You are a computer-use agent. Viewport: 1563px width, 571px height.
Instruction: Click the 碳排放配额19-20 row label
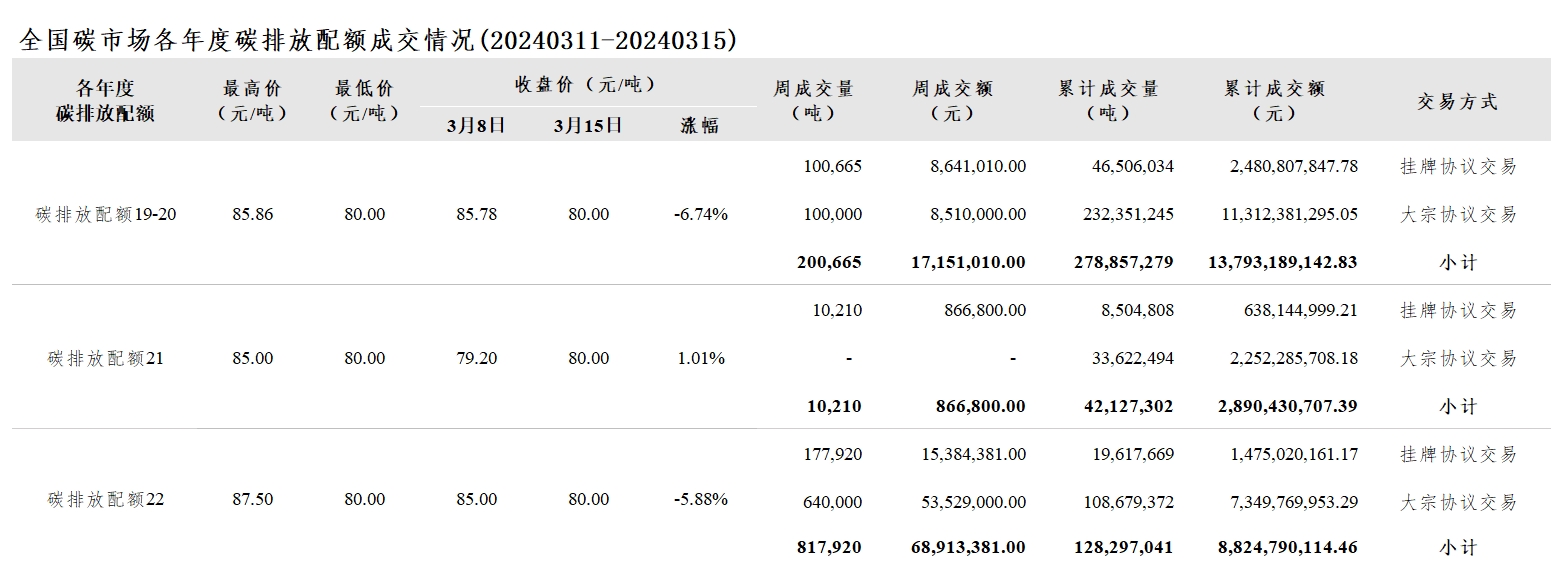[106, 214]
